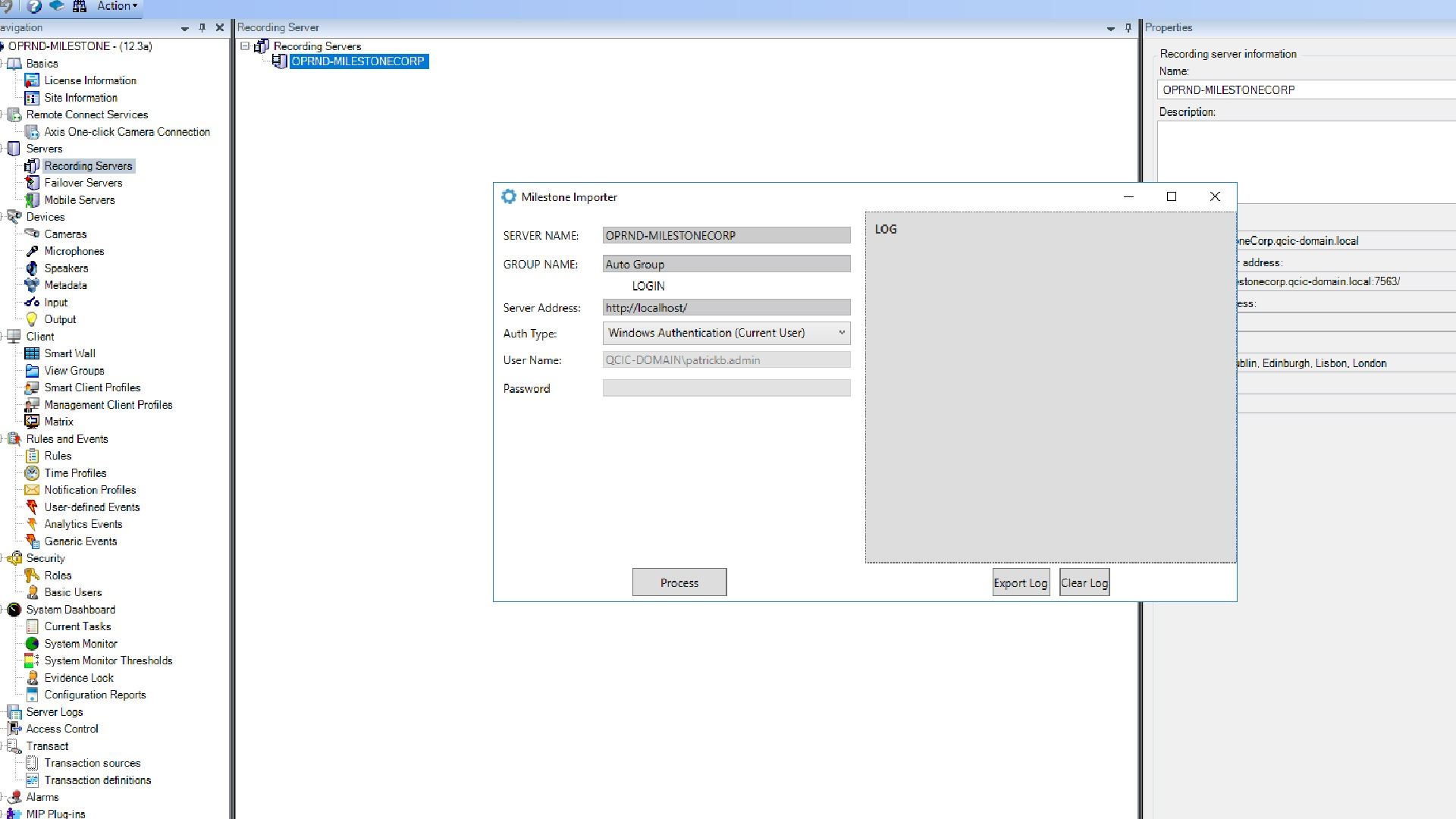Open the Evidence Lock icon
The width and height of the screenshot is (1456, 819).
tap(32, 678)
